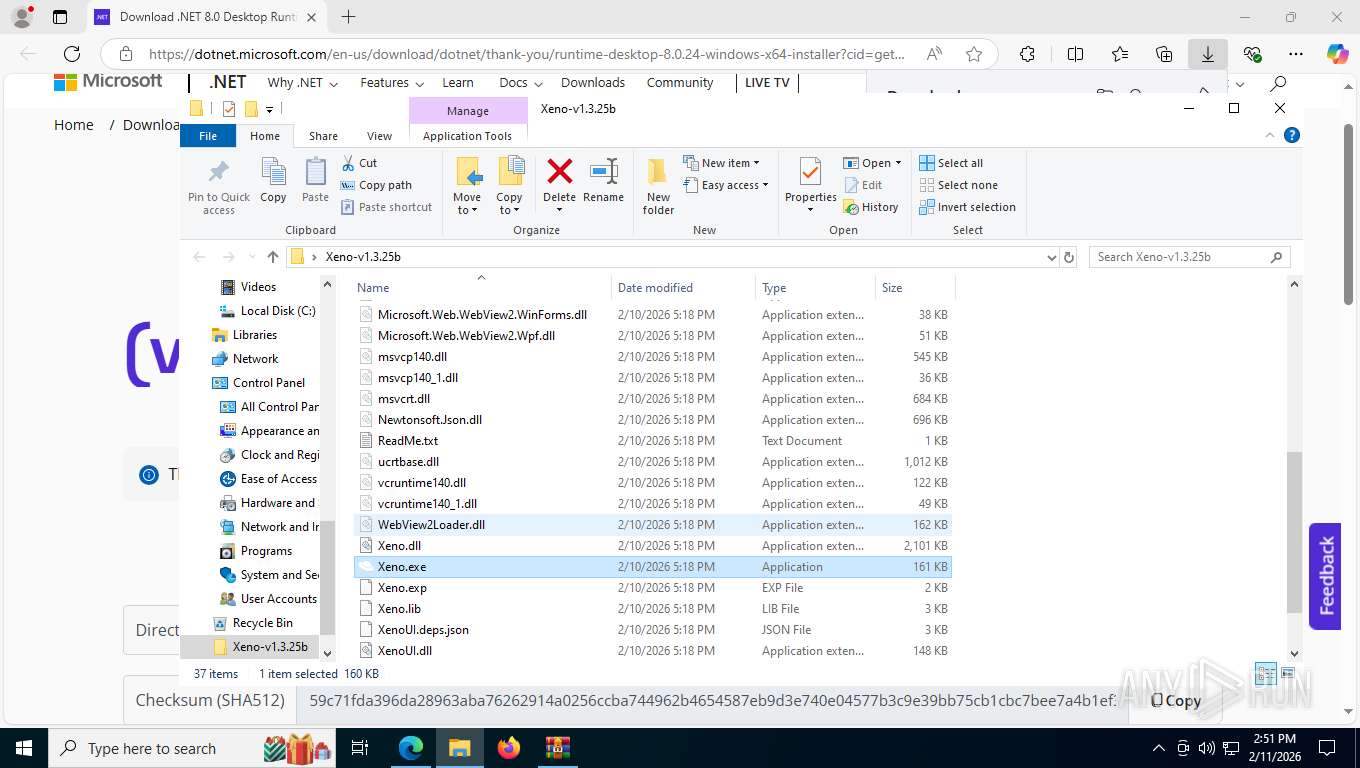Click the Search Xeno-v1.3.25b field
The image size is (1360, 768).
click(1189, 257)
